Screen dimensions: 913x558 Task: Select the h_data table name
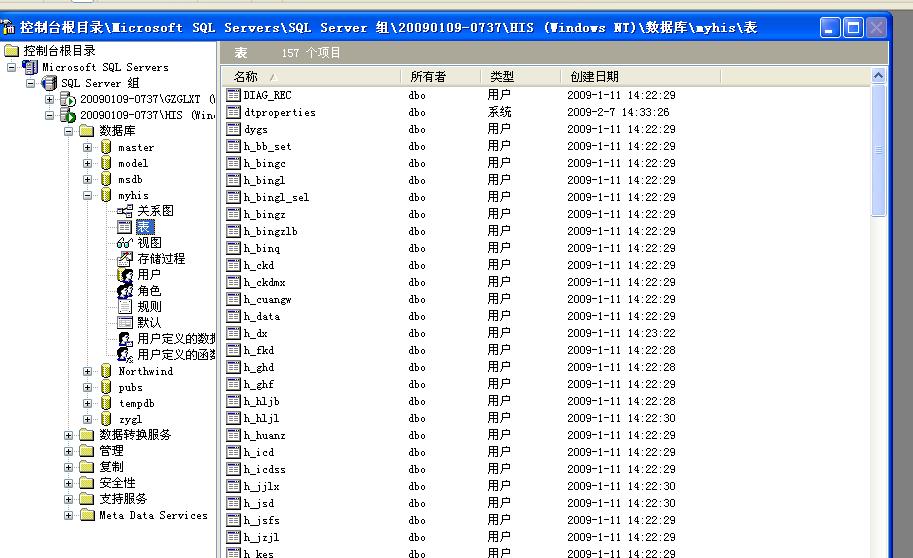261,316
